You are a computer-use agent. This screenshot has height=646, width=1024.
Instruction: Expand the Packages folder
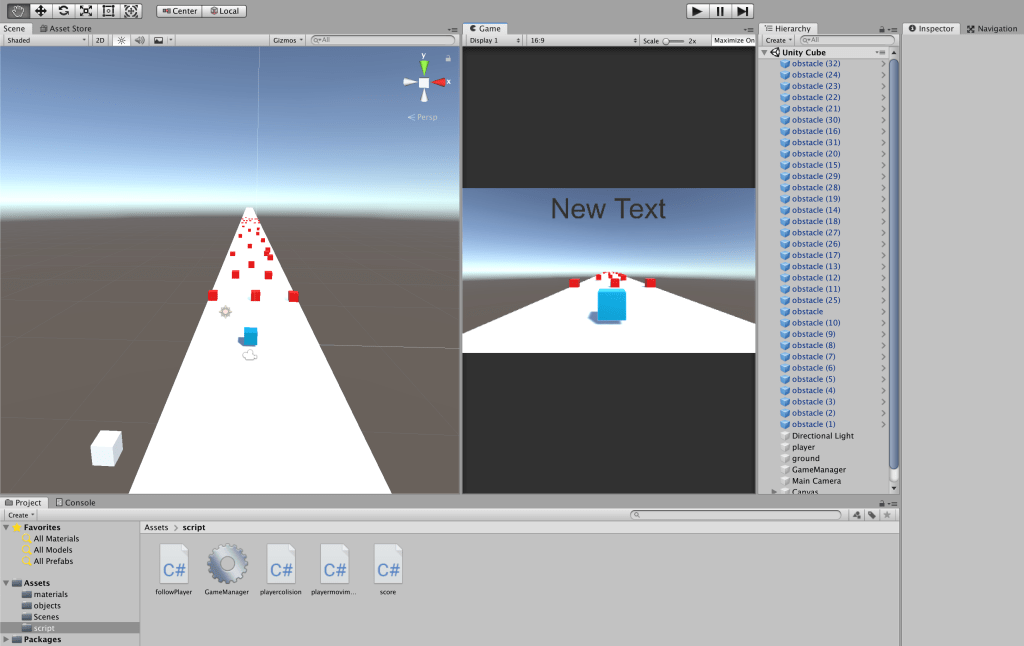7,639
